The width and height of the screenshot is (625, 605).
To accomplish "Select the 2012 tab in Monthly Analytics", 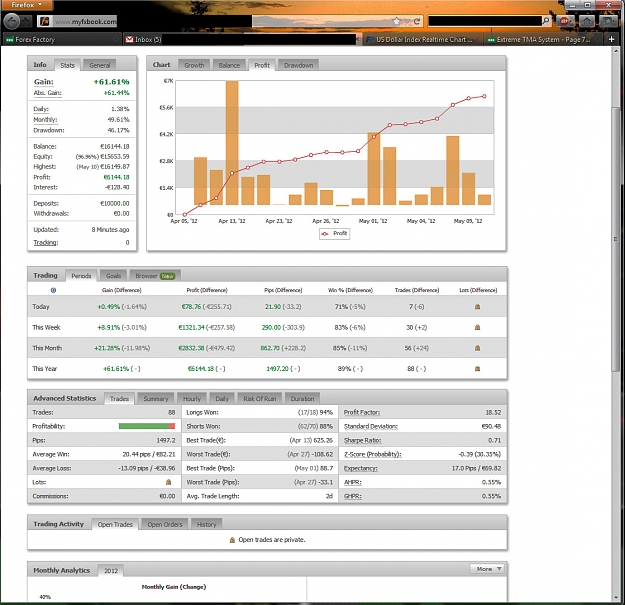I will [x=111, y=570].
